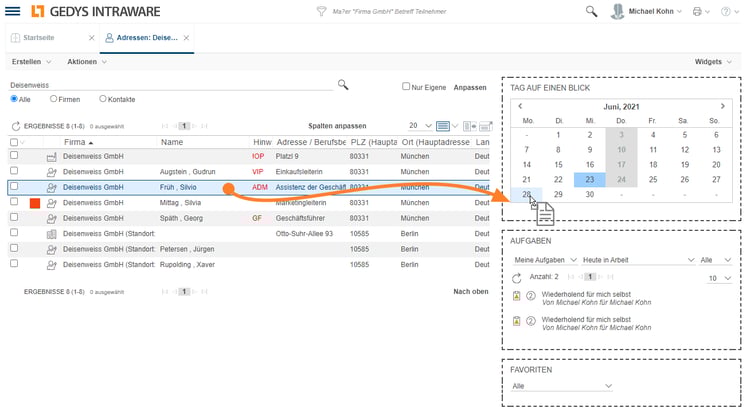Tick the select-all checkbox in table header
The height and width of the screenshot is (412, 750).
pyautogui.click(x=14, y=142)
